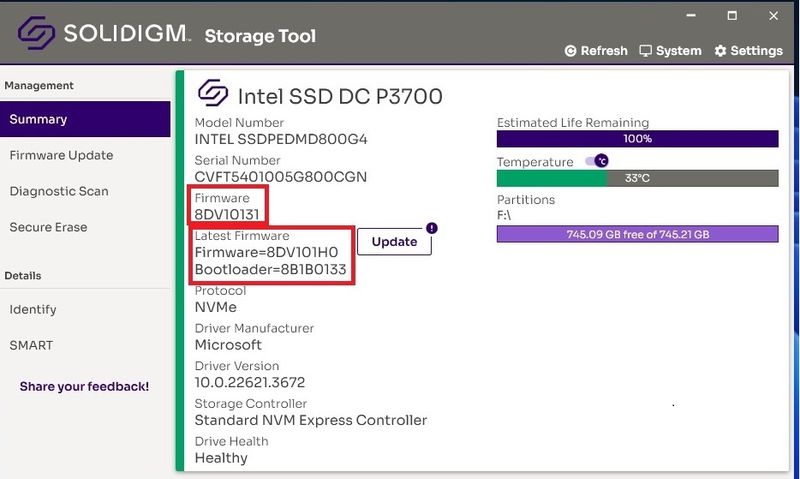Open the System view
The height and width of the screenshot is (479, 800).
tap(670, 51)
